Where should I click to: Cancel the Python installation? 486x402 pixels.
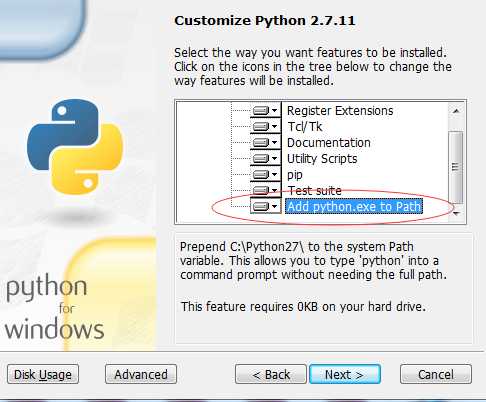point(436,374)
